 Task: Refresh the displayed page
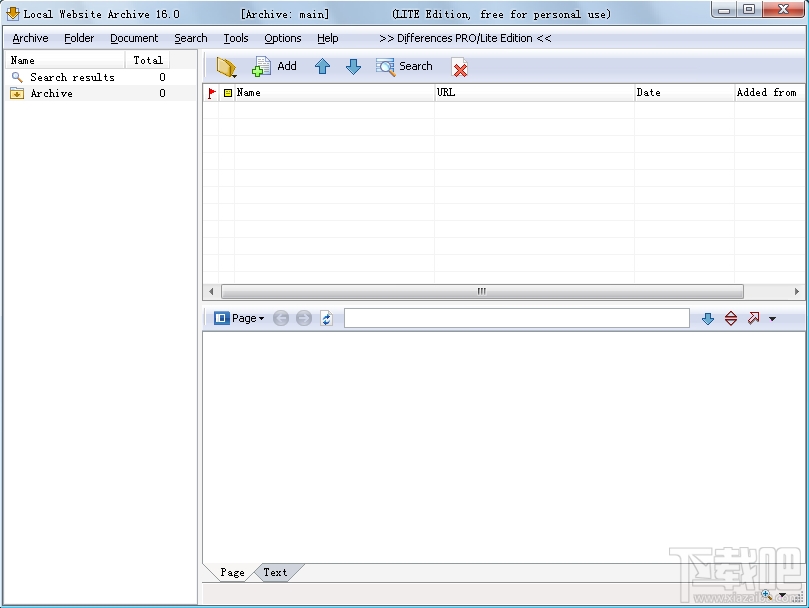tap(327, 318)
